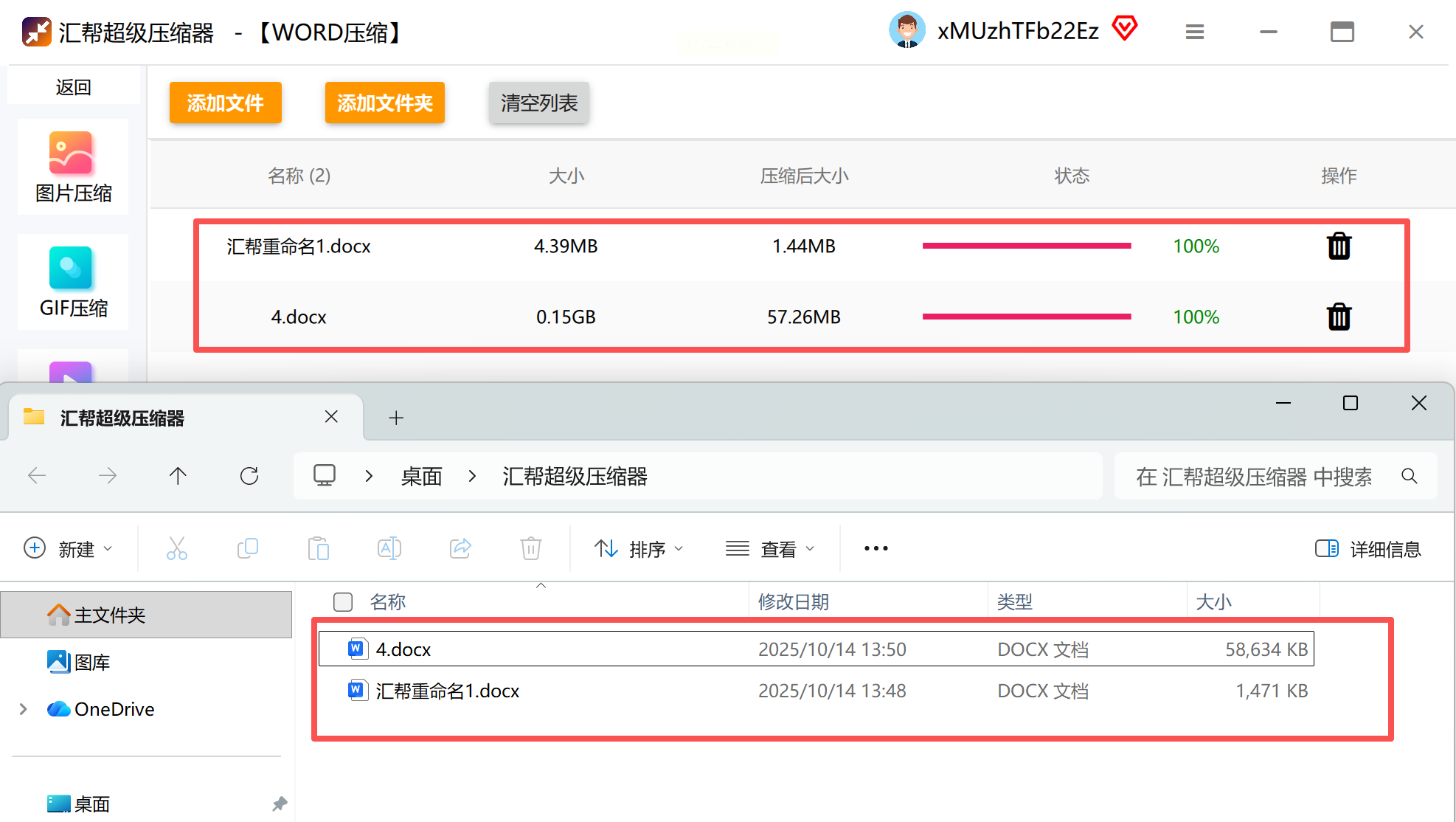
Task: Click the 添加文件 button
Action: click(225, 103)
